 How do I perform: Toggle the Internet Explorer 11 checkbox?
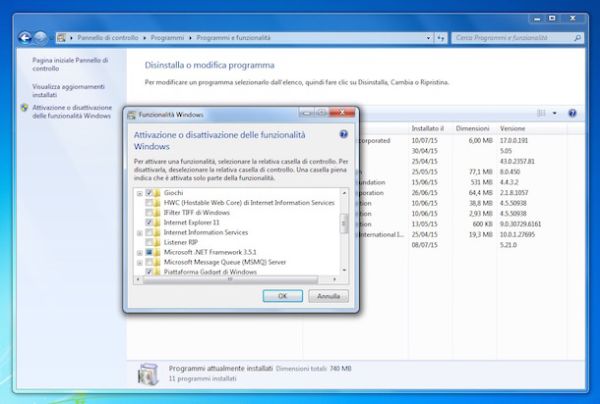150,222
